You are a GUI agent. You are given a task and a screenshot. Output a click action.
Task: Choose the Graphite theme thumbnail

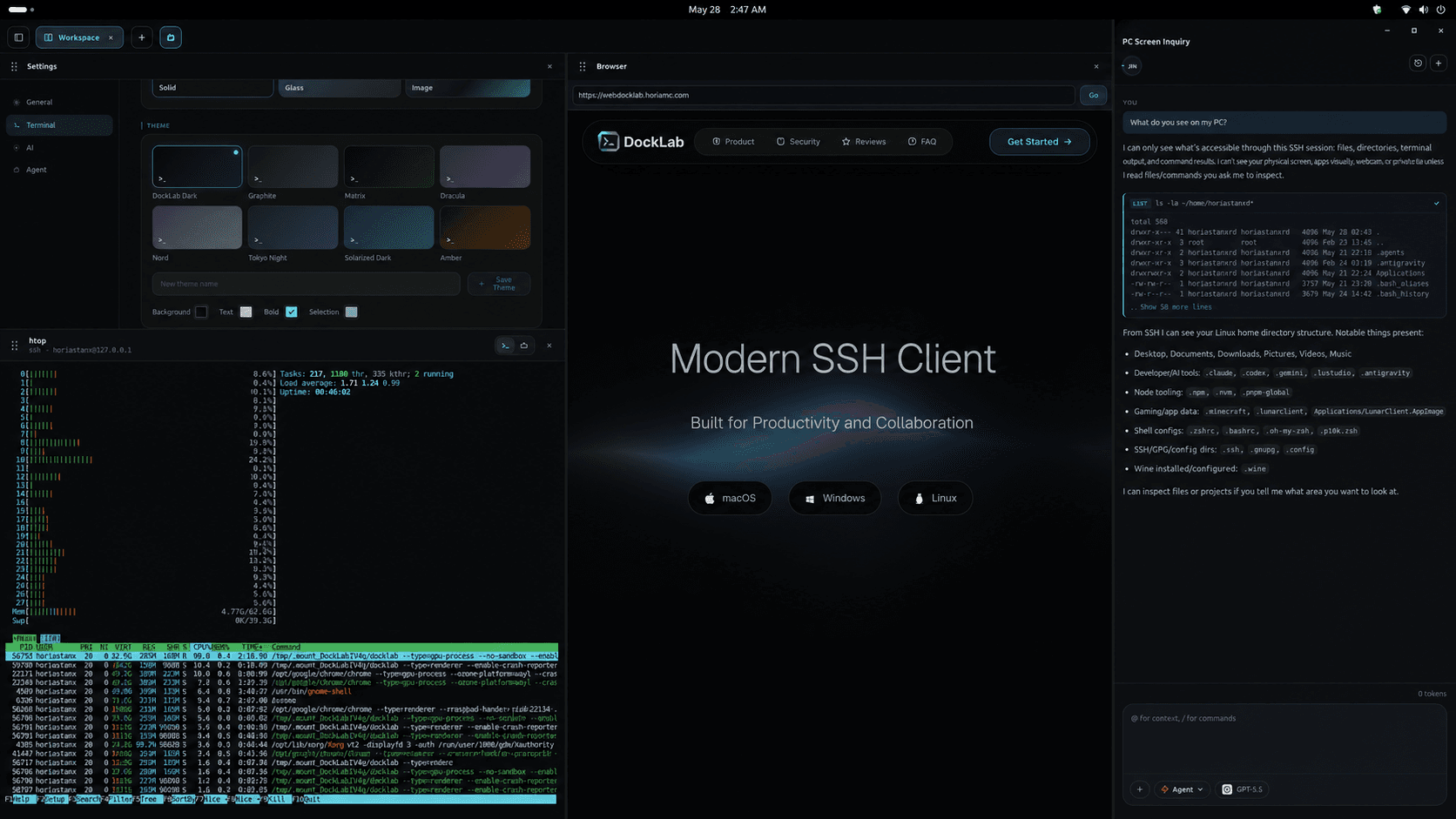point(293,166)
